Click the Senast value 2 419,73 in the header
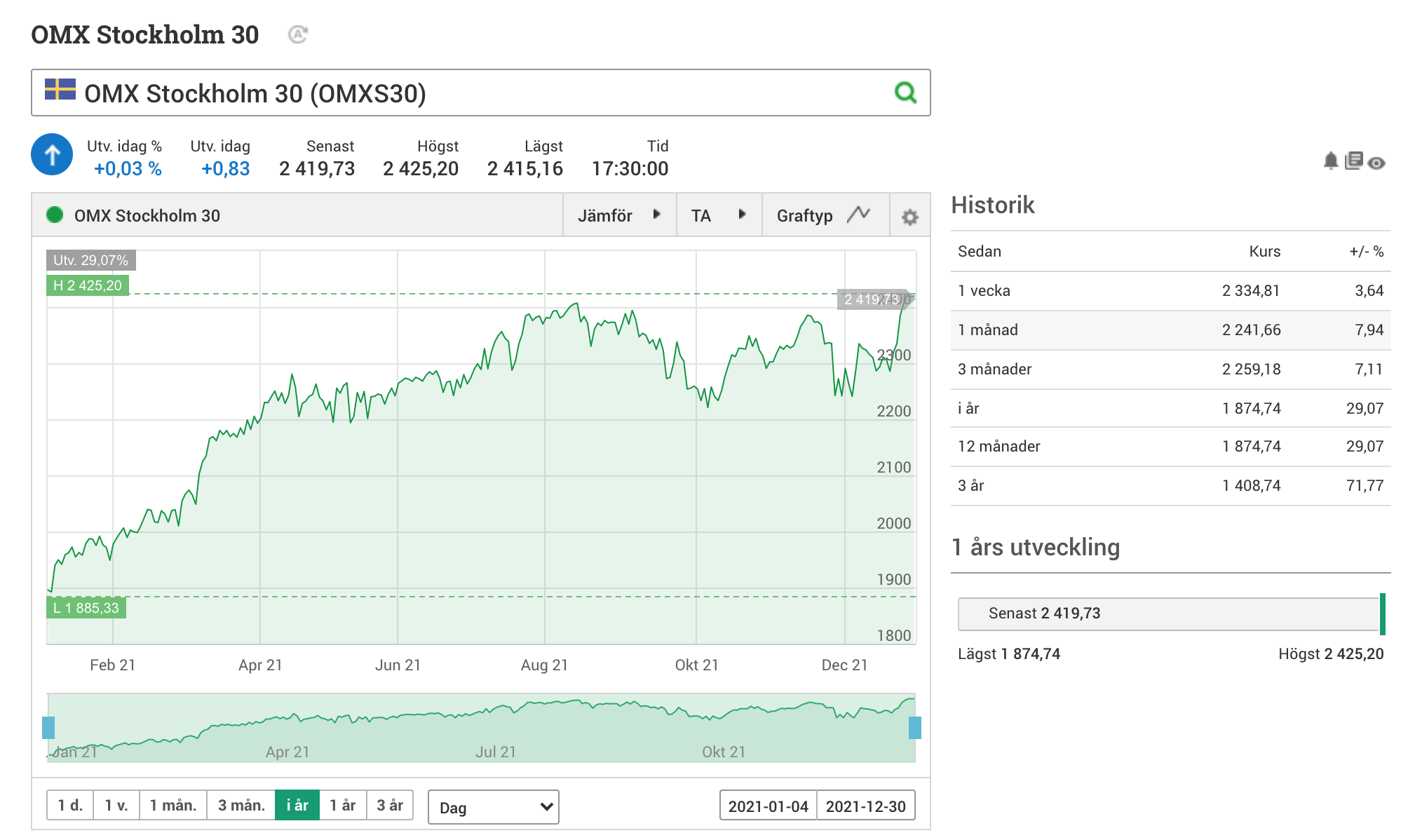This screenshot has height=840, width=1415. [317, 169]
